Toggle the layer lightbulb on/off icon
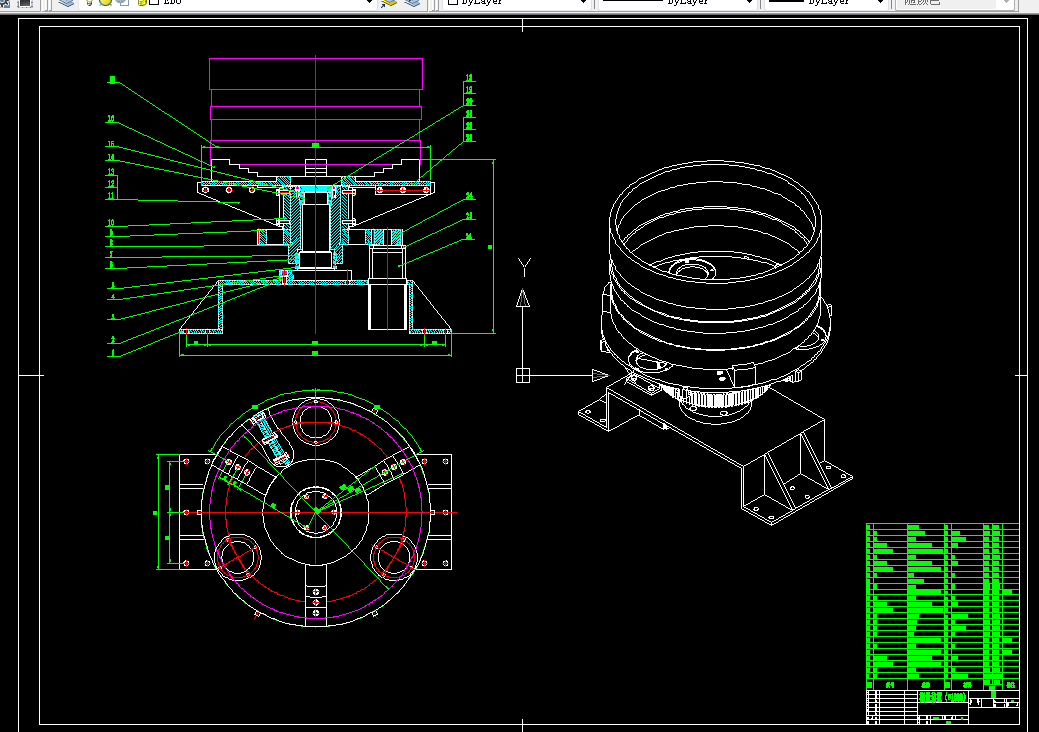 (x=89, y=3)
